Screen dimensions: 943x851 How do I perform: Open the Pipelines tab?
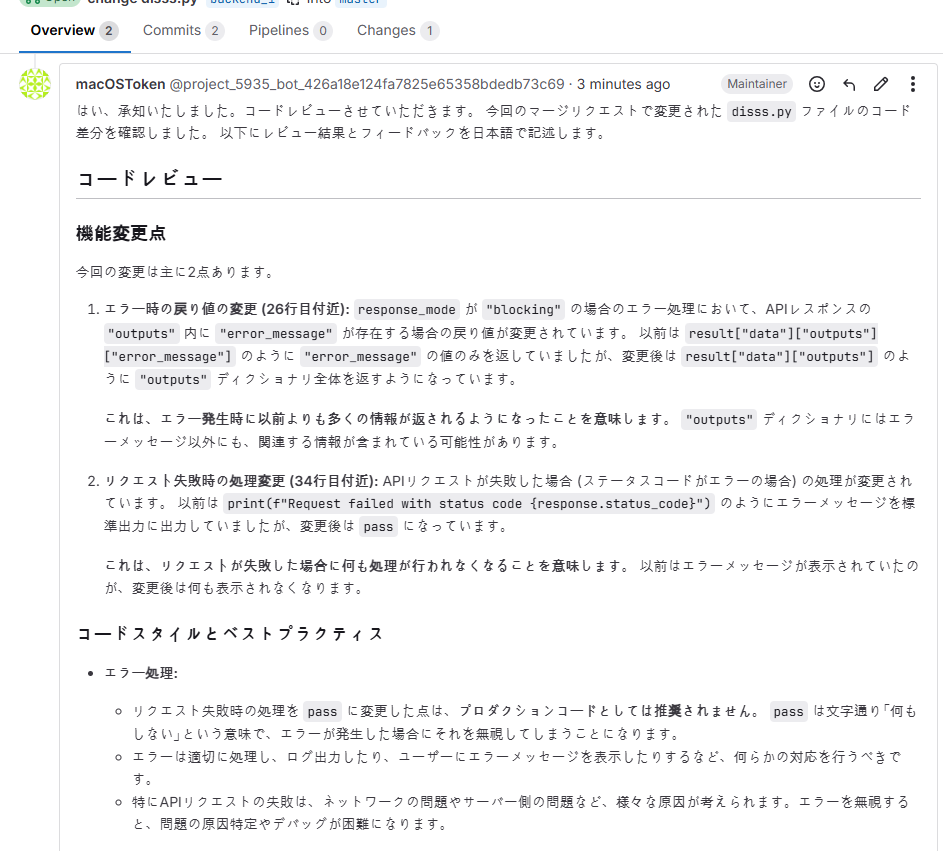[280, 31]
